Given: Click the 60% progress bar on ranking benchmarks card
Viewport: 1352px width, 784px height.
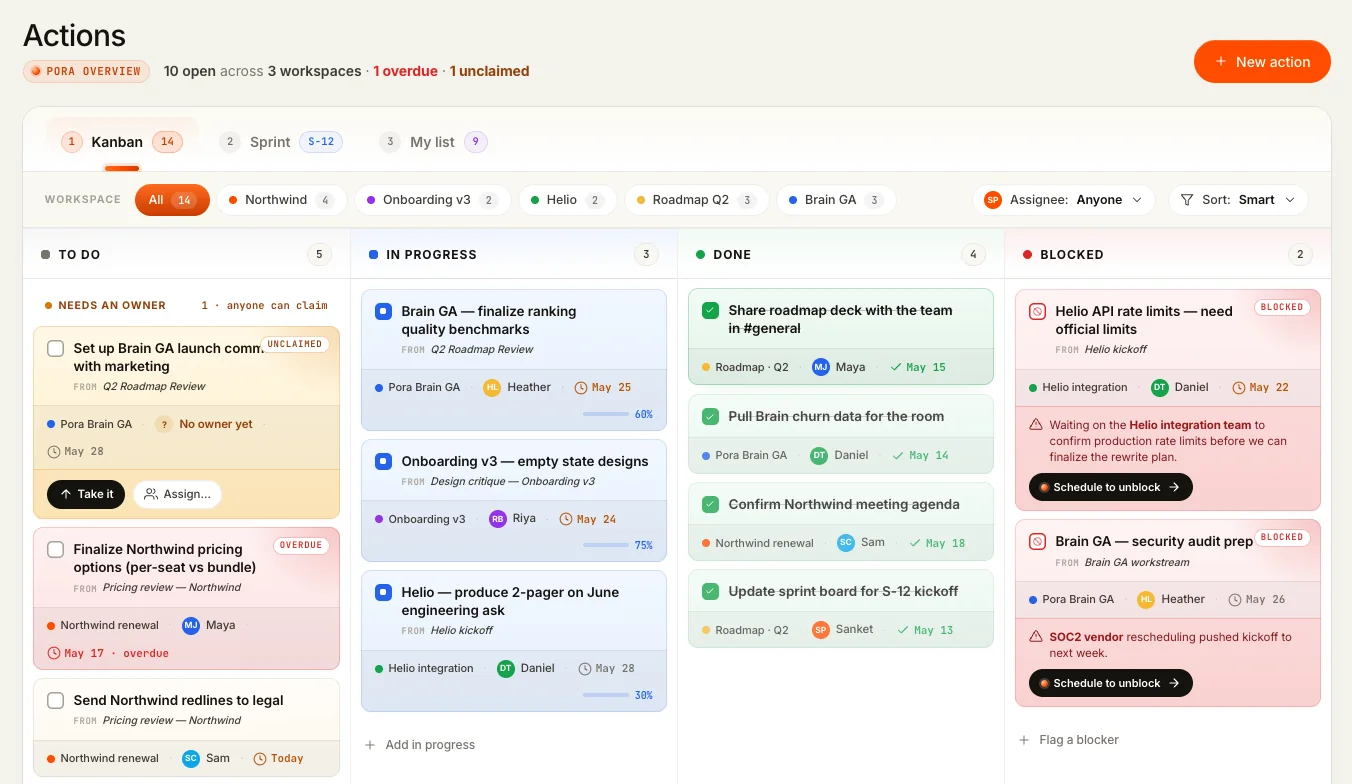Looking at the screenshot, I should coord(605,414).
